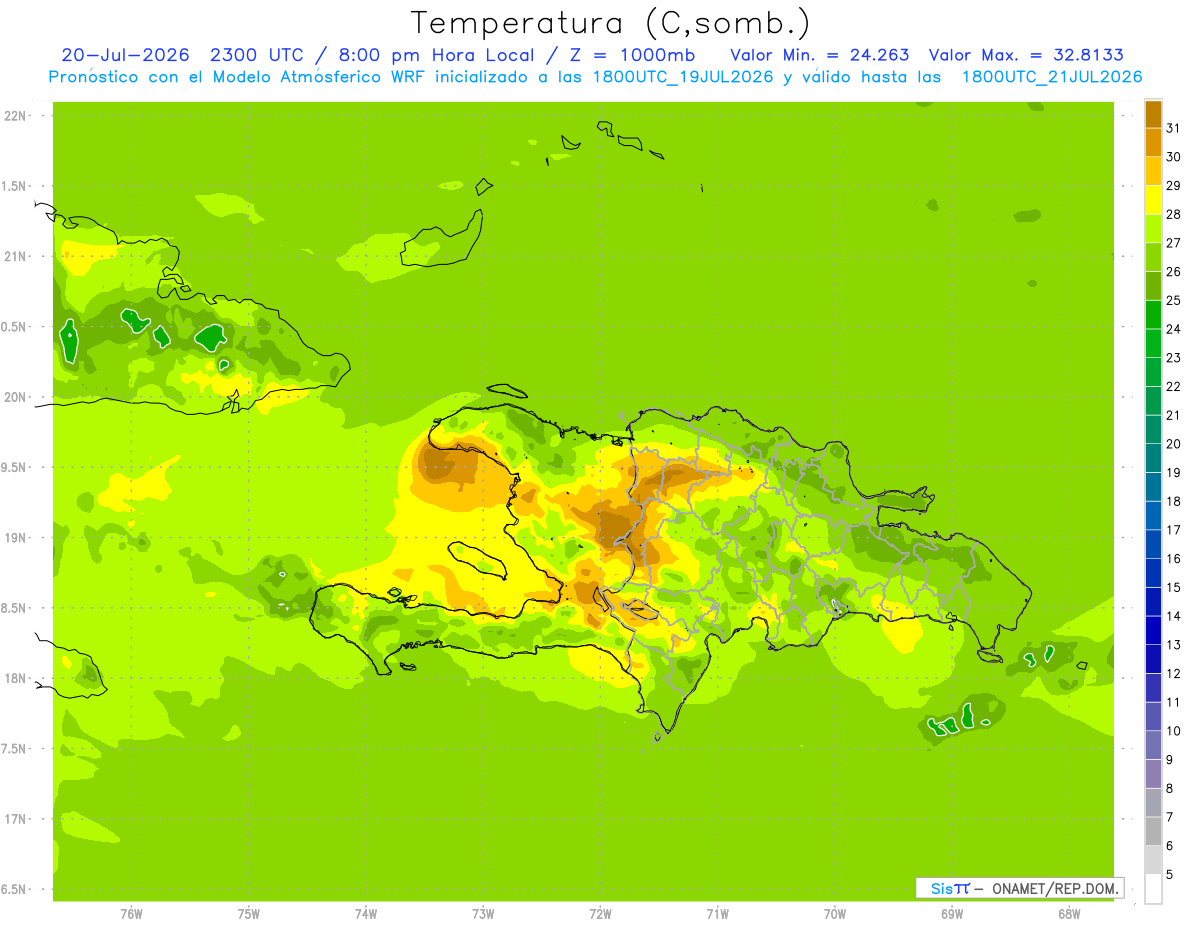Click the "20N" latitude label
The image size is (1200, 927).
tap(14, 397)
